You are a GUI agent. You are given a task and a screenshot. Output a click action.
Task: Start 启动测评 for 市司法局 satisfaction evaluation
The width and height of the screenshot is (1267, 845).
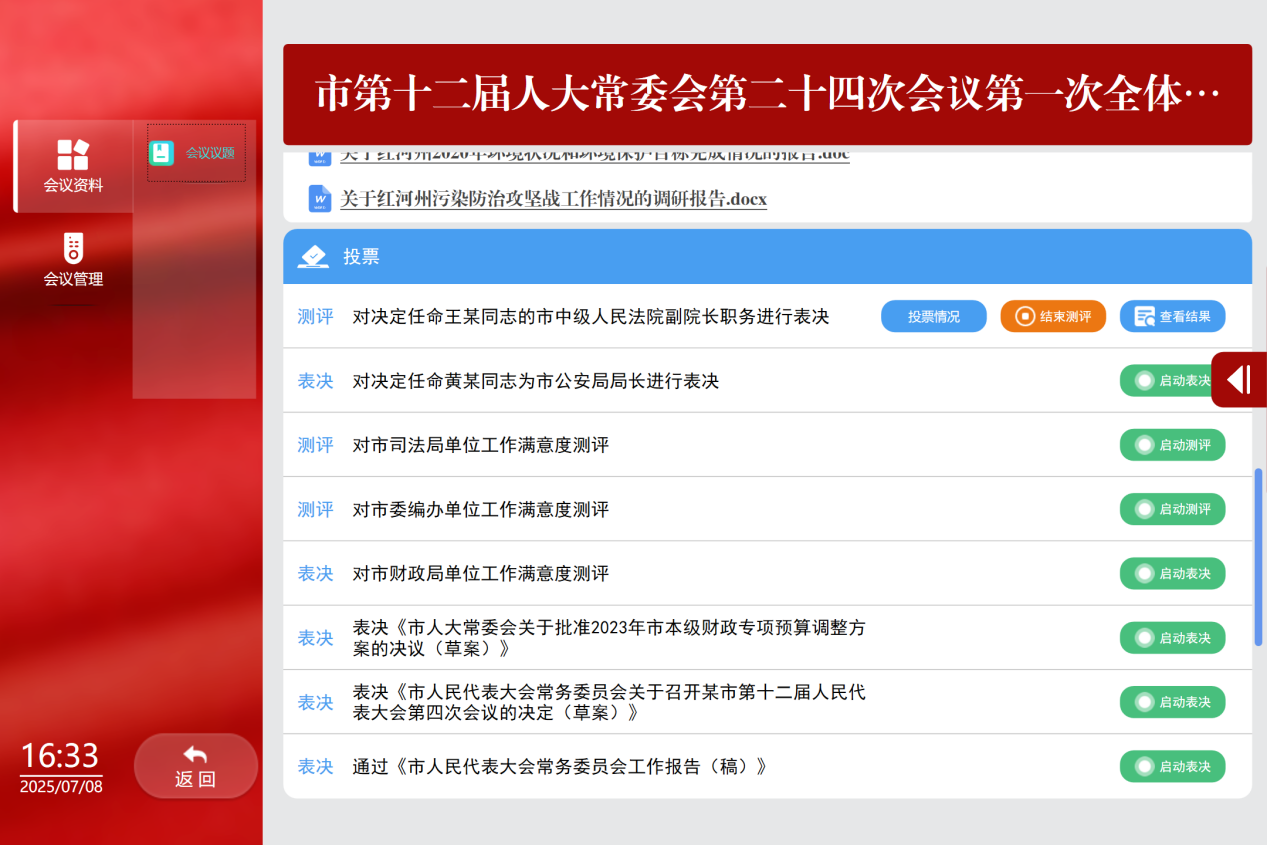tap(1172, 445)
